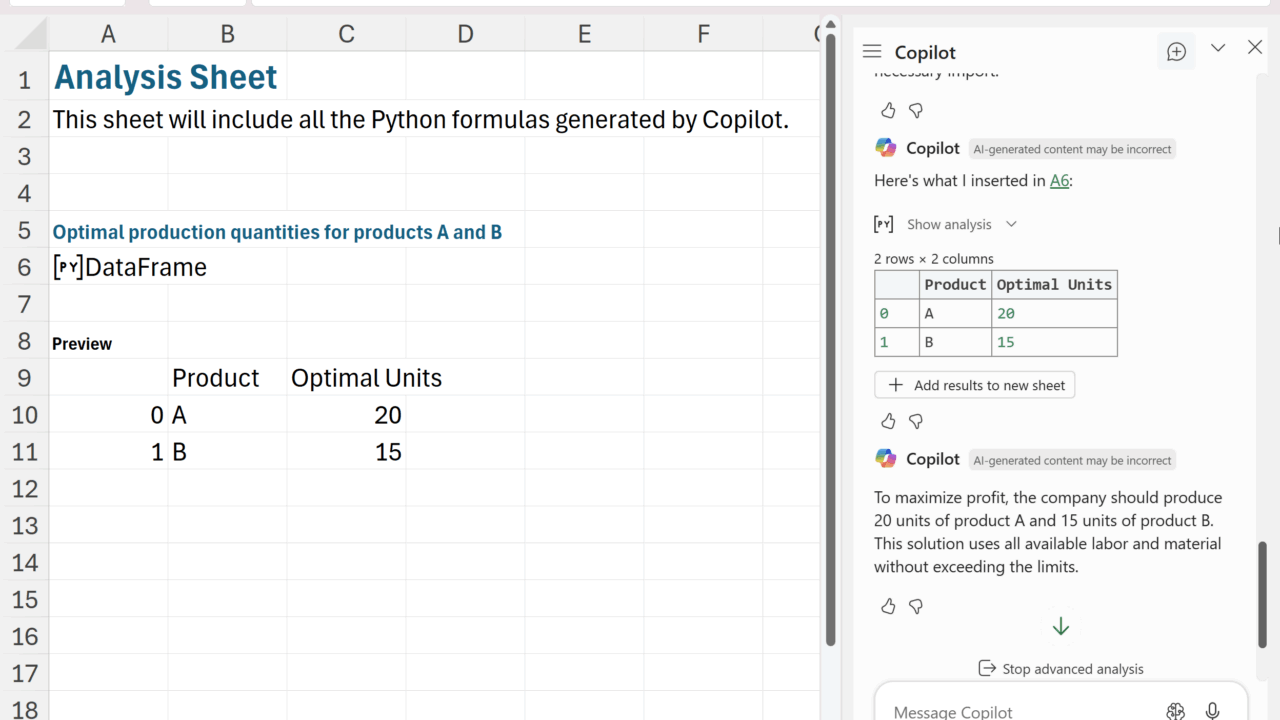Thumbs down the A6 insertion response

tap(915, 421)
